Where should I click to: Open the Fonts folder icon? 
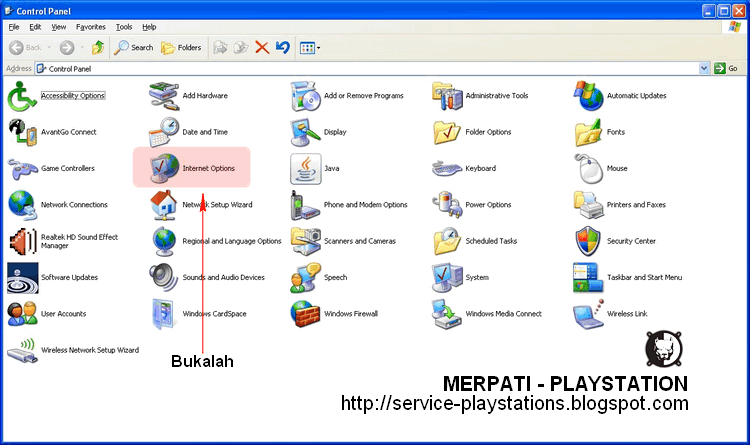(588, 132)
